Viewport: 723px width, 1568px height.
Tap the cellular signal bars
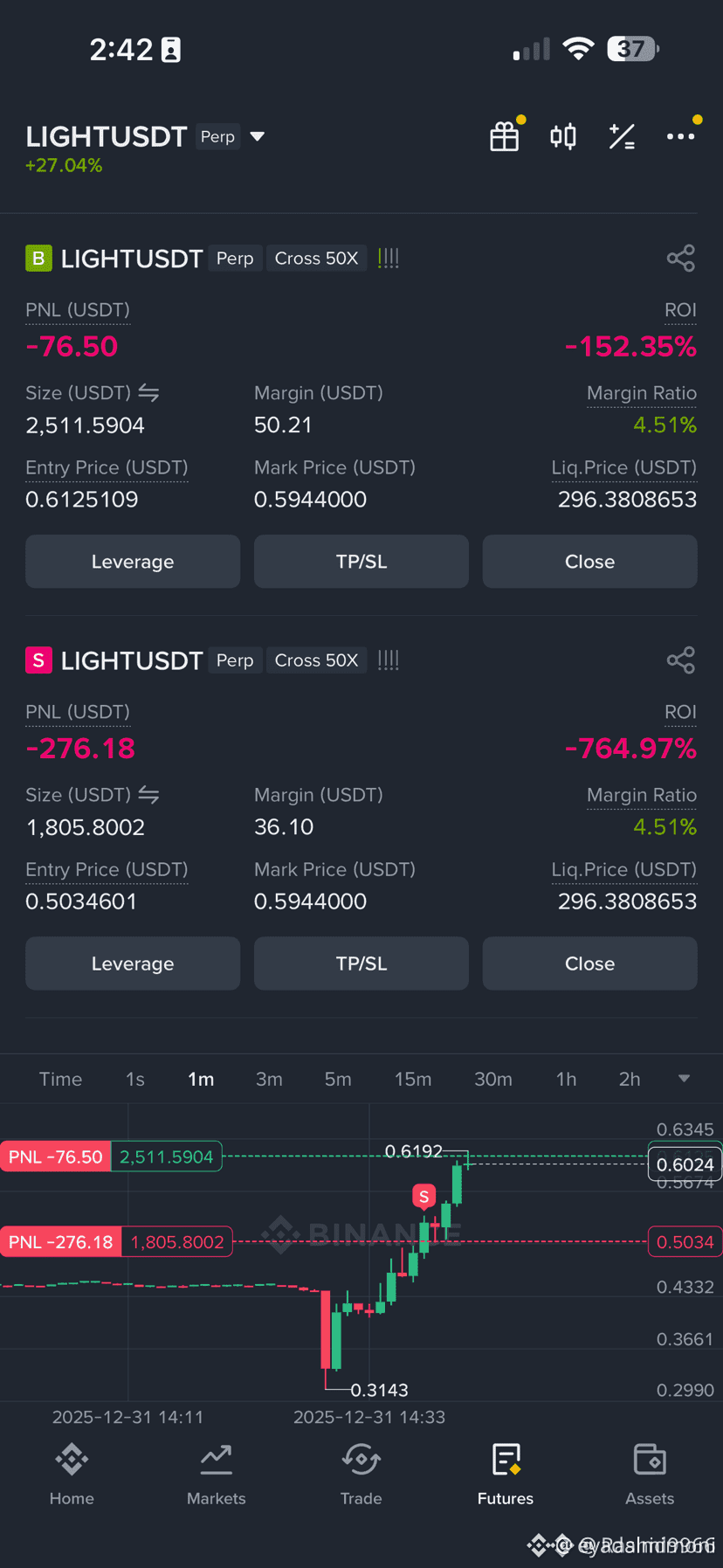[x=532, y=49]
